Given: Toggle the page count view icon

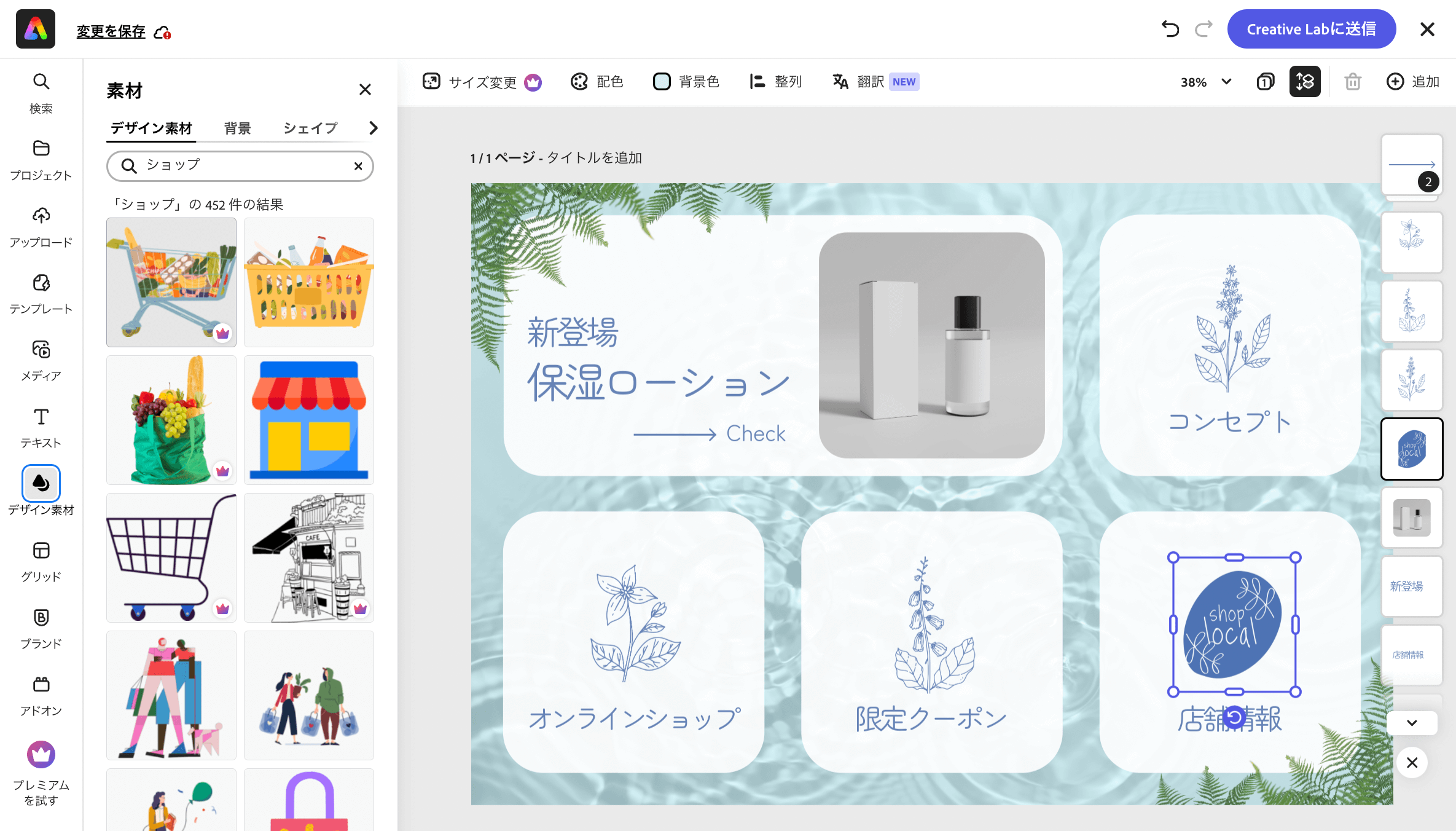Looking at the screenshot, I should tap(1265, 82).
